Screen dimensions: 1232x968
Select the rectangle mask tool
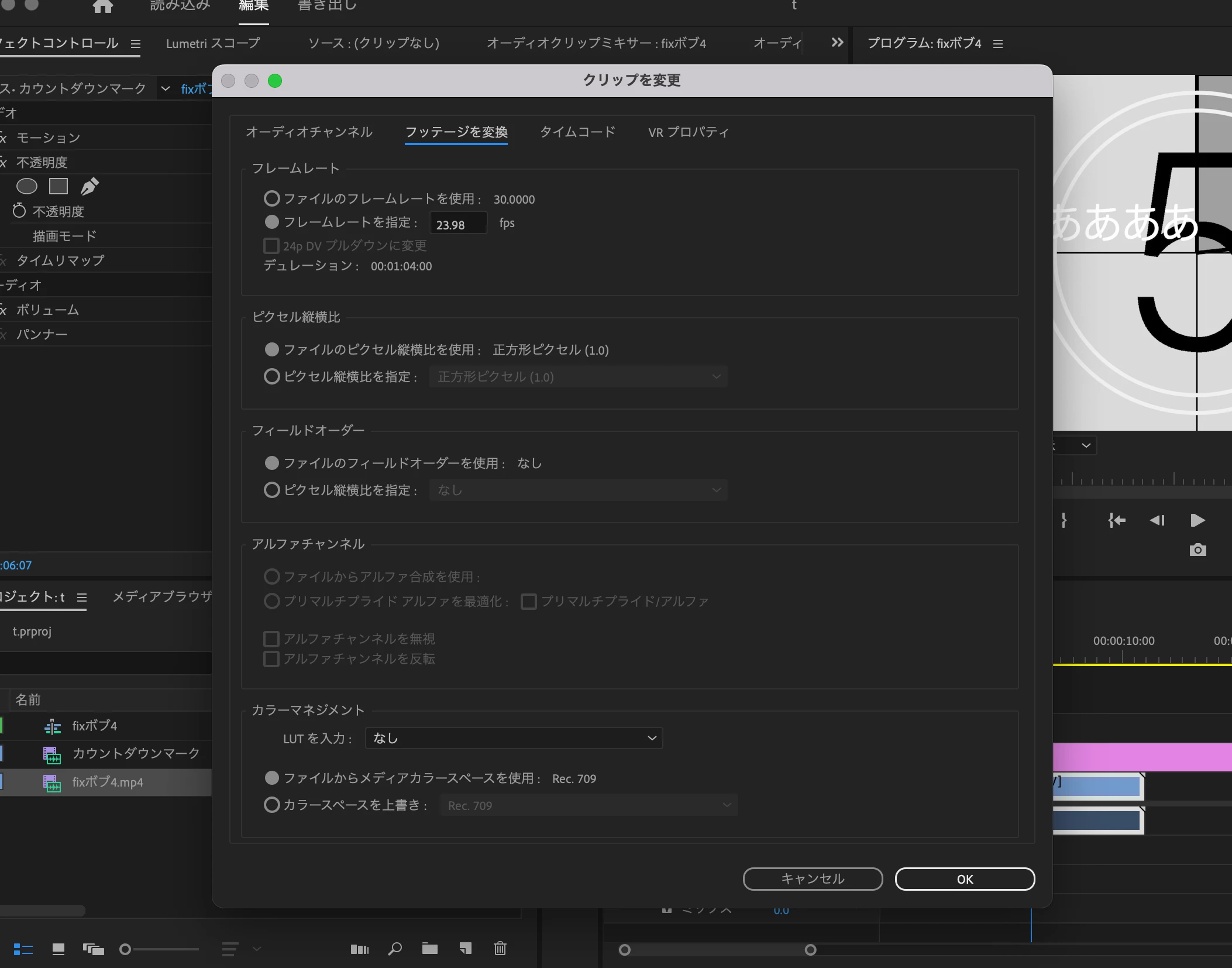(58, 187)
